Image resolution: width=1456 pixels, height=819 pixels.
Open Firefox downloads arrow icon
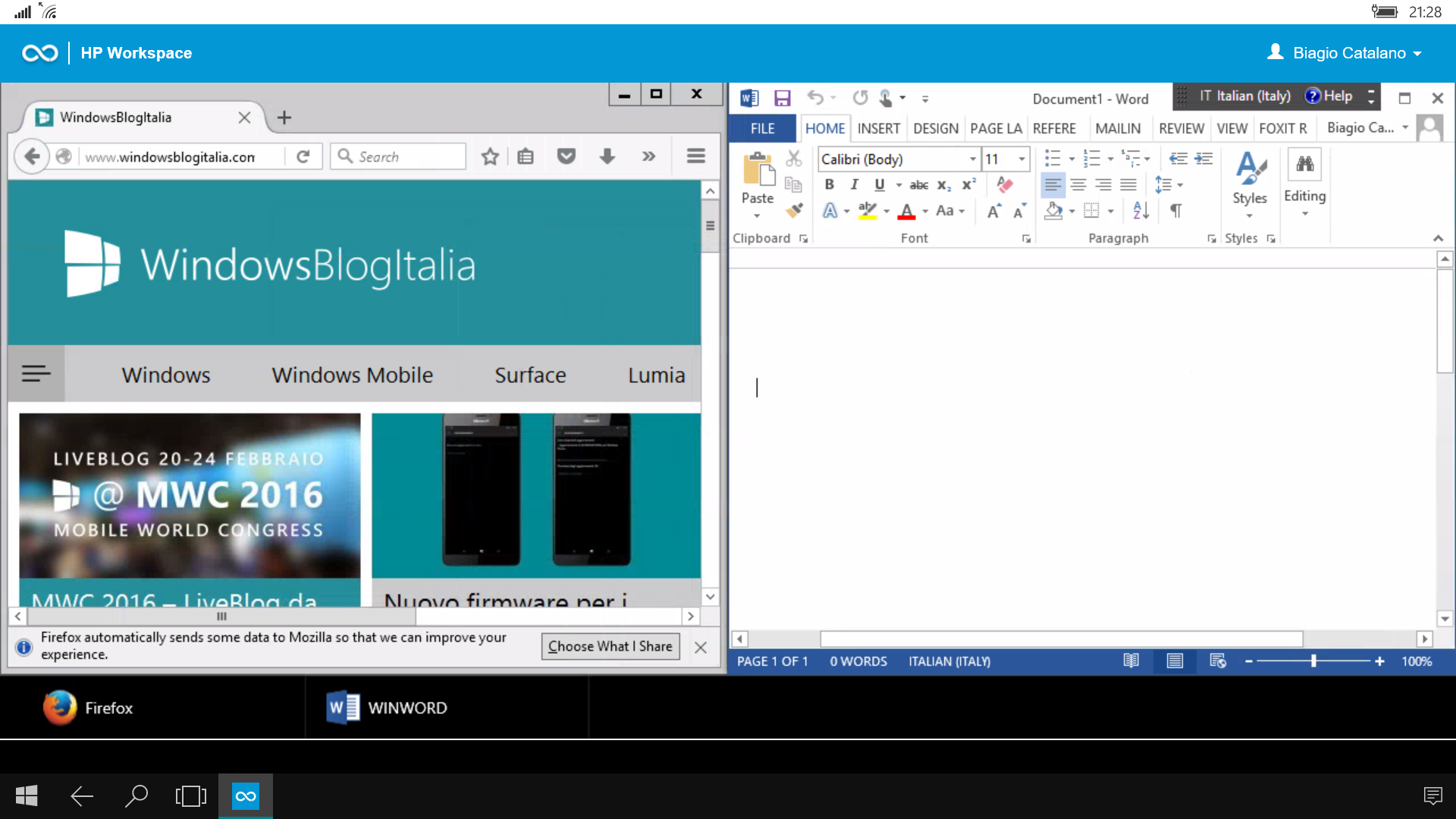(x=607, y=156)
